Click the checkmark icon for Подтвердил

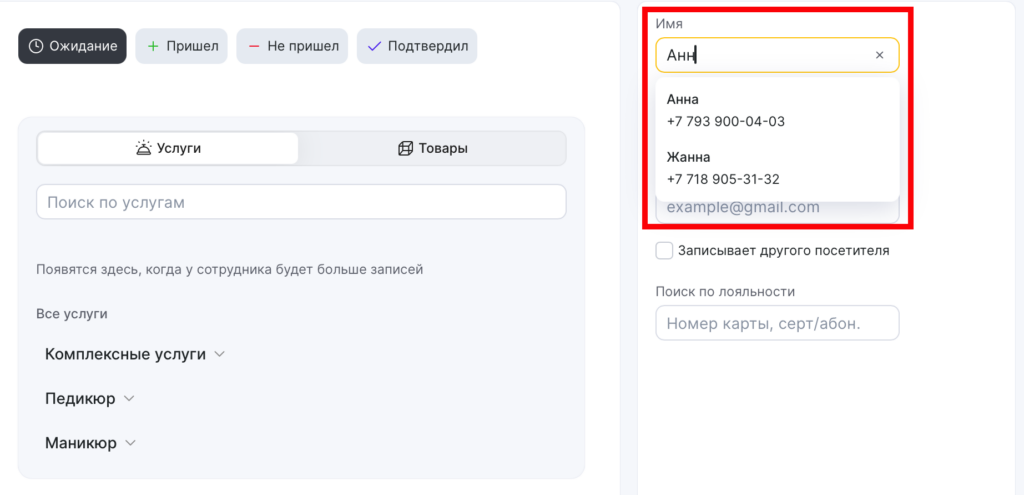point(374,46)
